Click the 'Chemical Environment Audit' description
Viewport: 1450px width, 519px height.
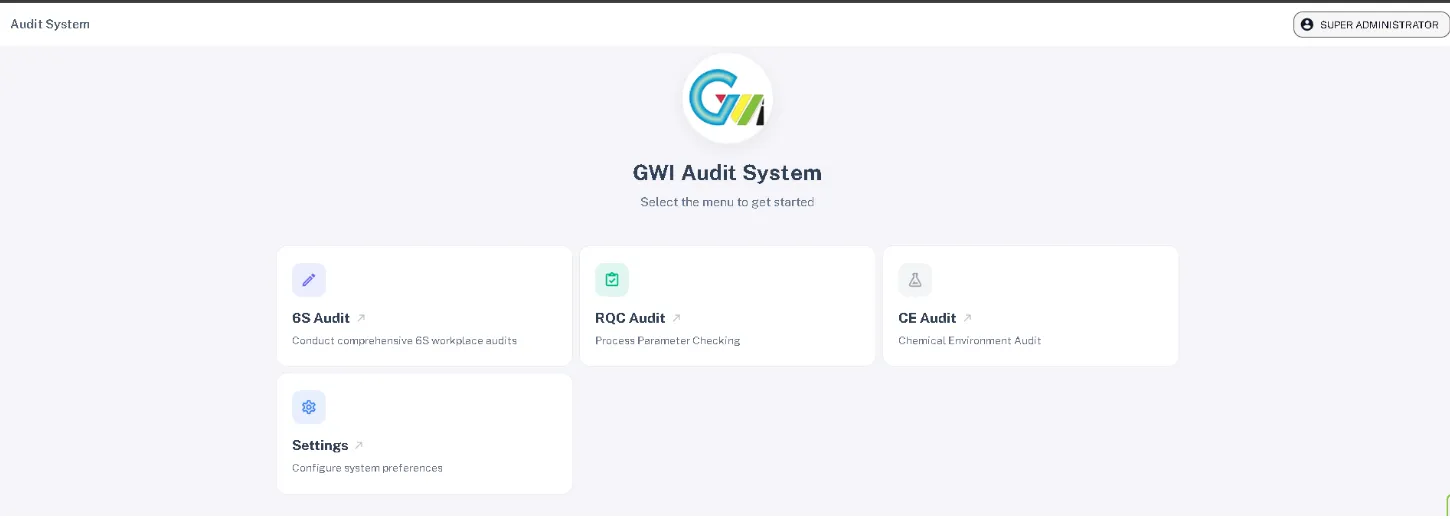click(x=969, y=341)
